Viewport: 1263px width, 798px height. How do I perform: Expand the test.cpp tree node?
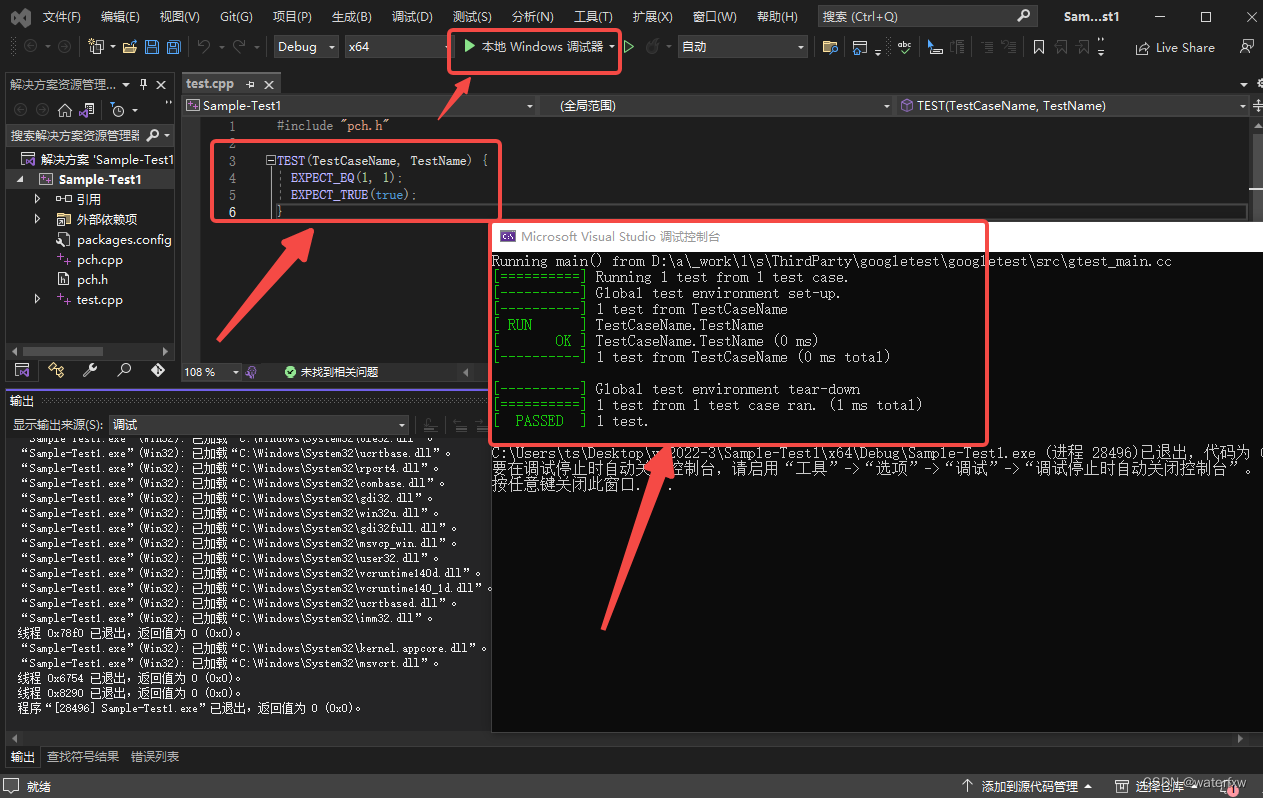click(x=38, y=300)
